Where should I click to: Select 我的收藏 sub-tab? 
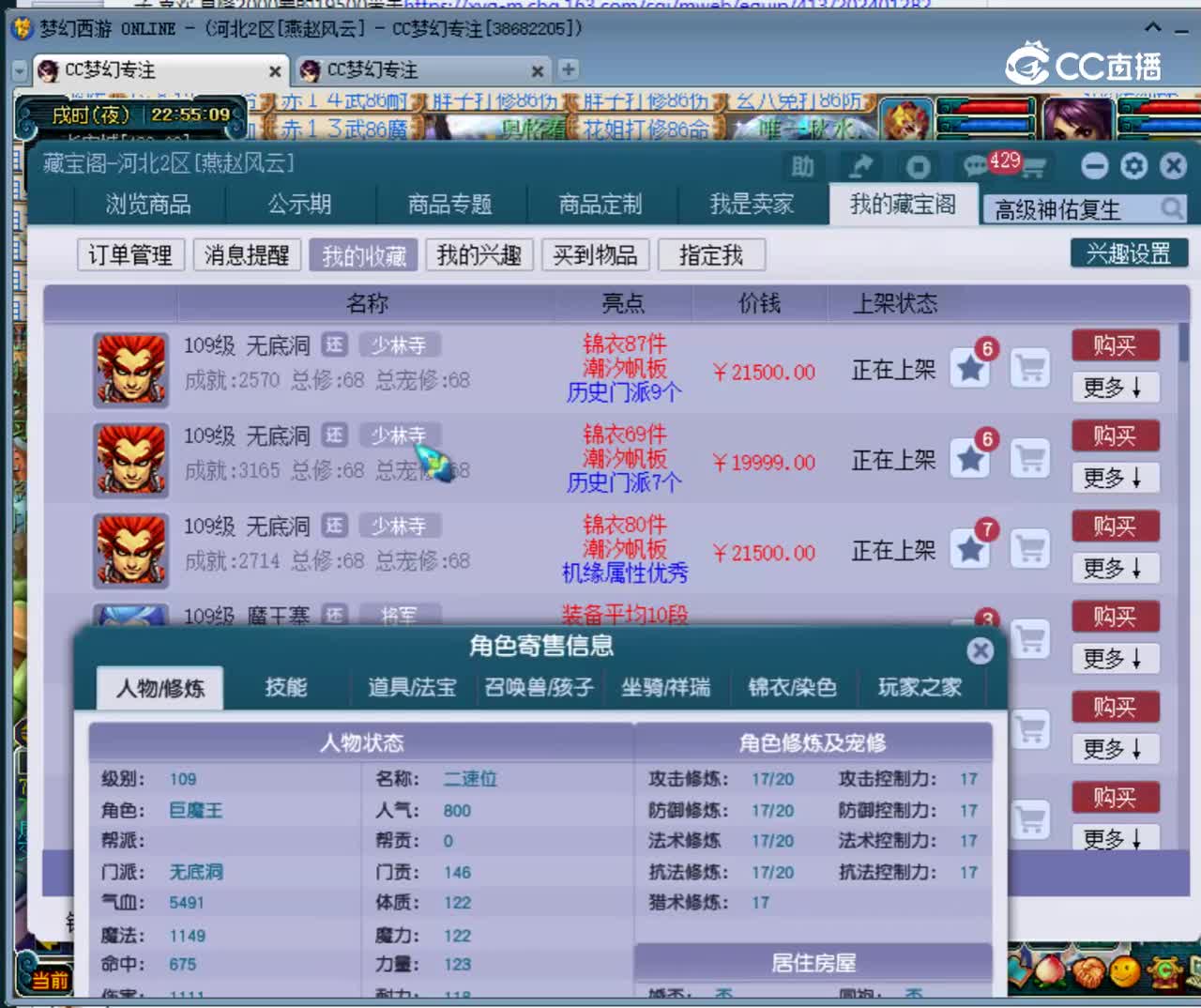pyautogui.click(x=364, y=254)
